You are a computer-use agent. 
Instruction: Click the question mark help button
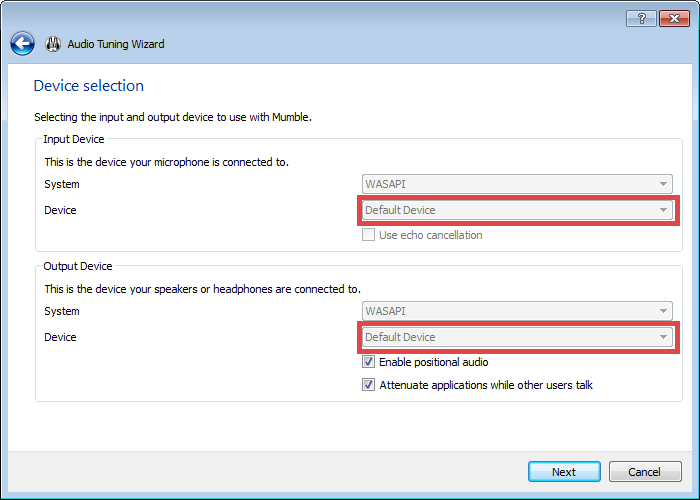click(641, 19)
